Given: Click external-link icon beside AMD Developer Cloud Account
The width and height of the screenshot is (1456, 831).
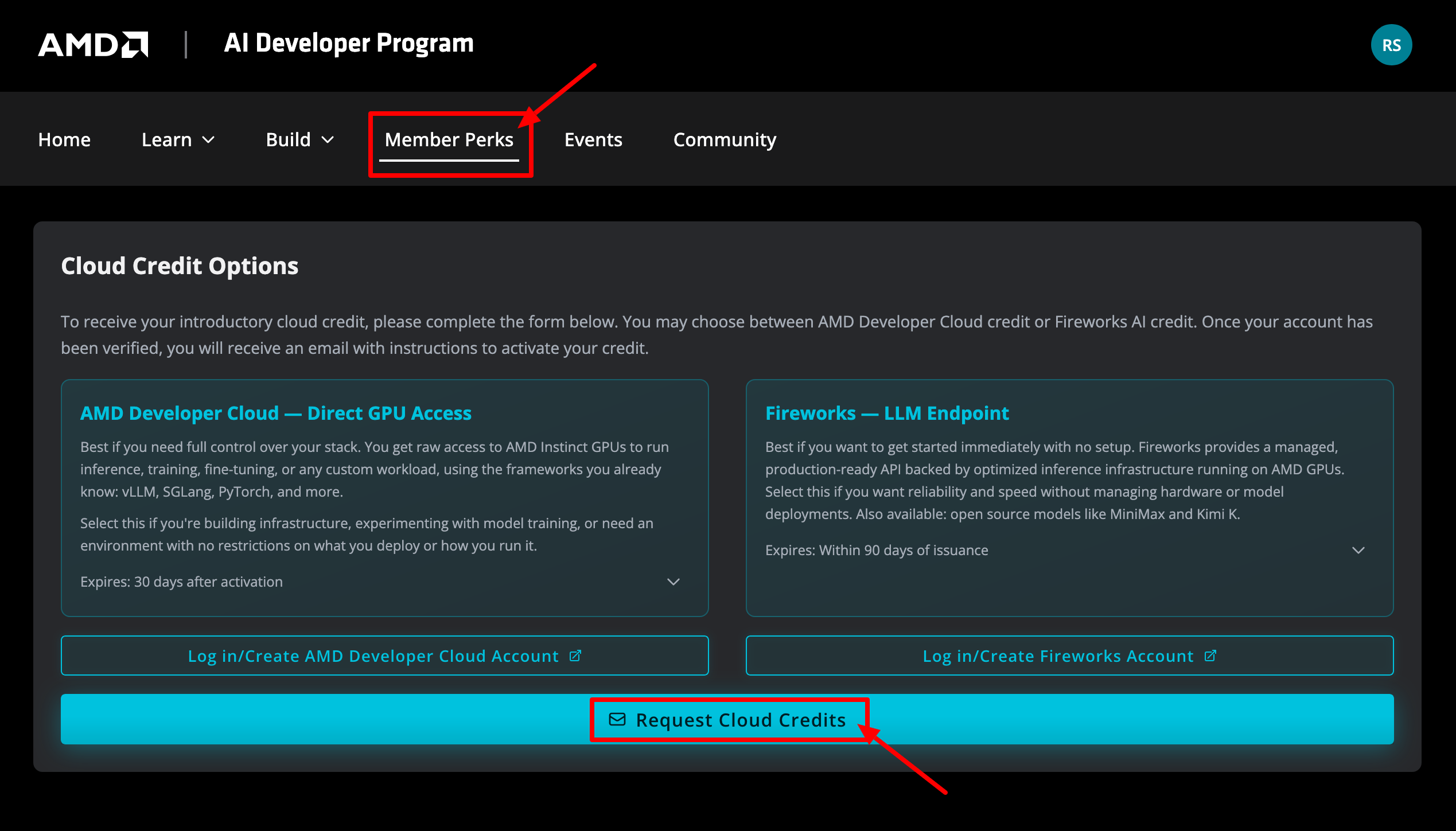Looking at the screenshot, I should (575, 656).
